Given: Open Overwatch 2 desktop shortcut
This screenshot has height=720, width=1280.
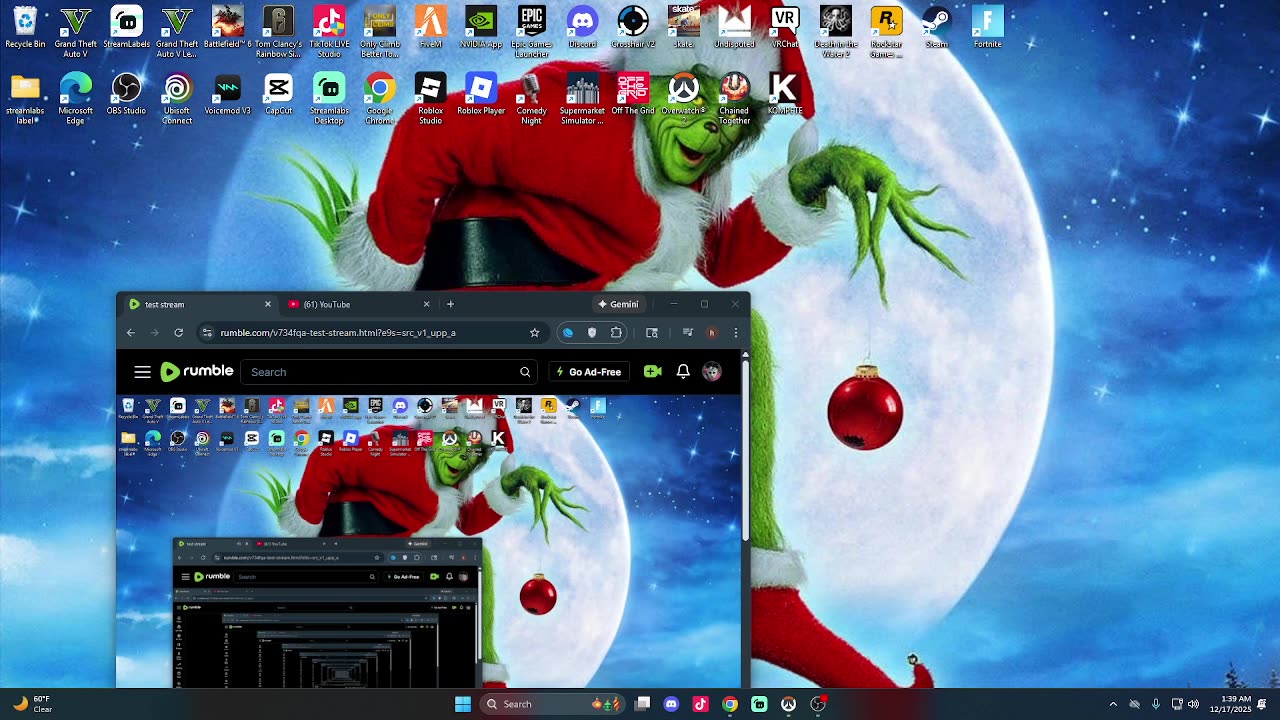Looking at the screenshot, I should [684, 96].
